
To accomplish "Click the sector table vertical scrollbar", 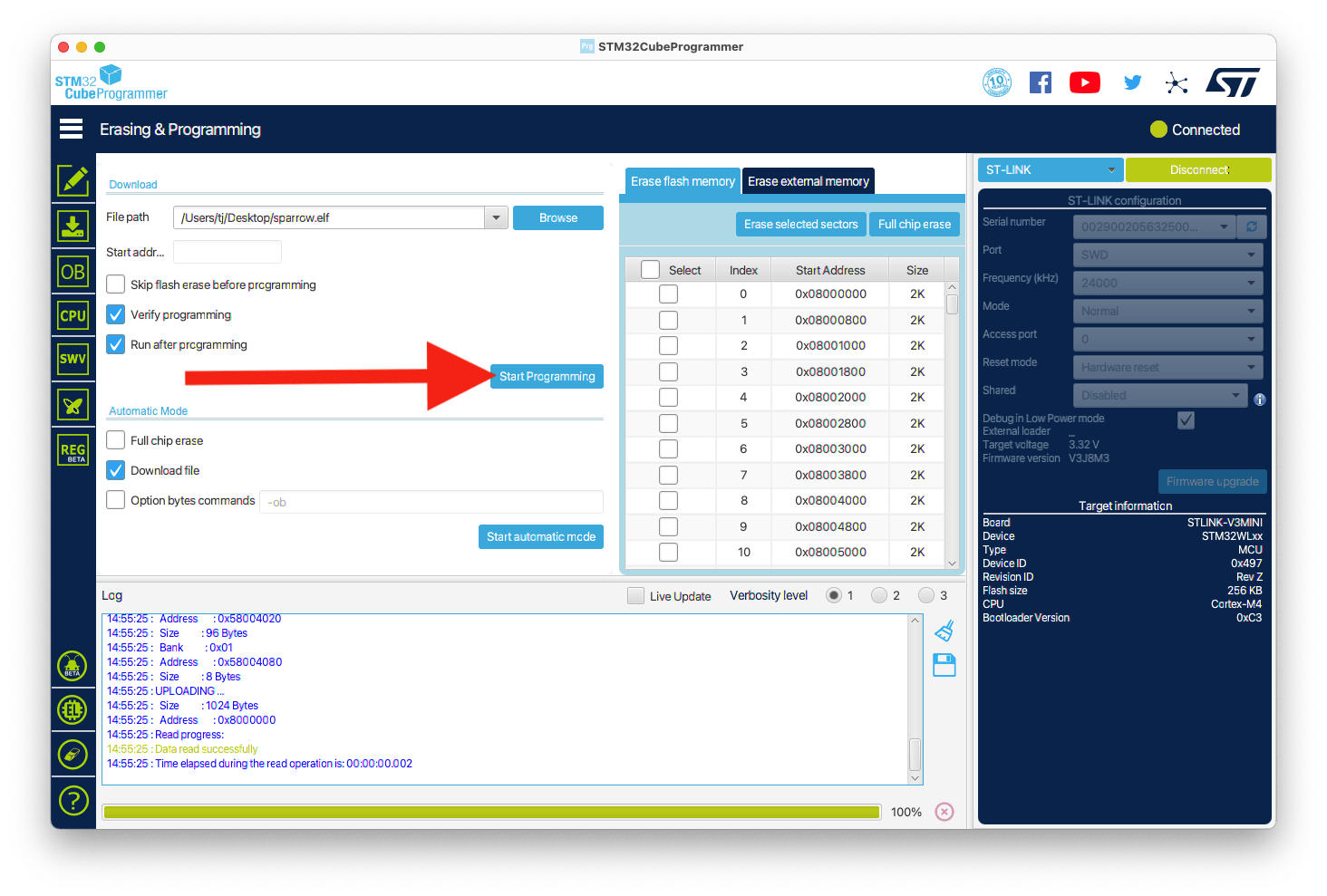I will [952, 425].
